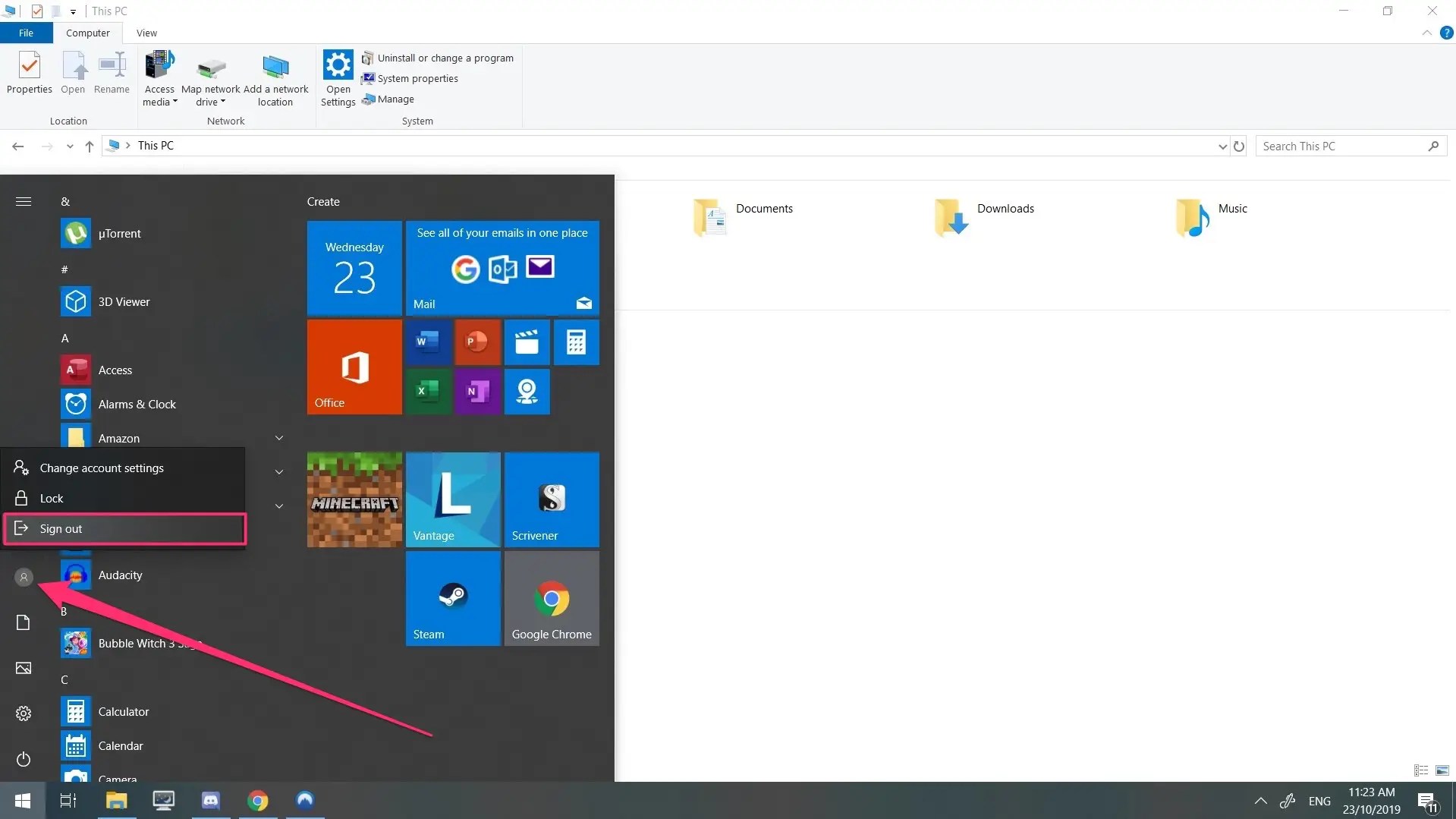Viewport: 1456px width, 819px height.
Task: Open the Excel tile
Action: [x=428, y=392]
